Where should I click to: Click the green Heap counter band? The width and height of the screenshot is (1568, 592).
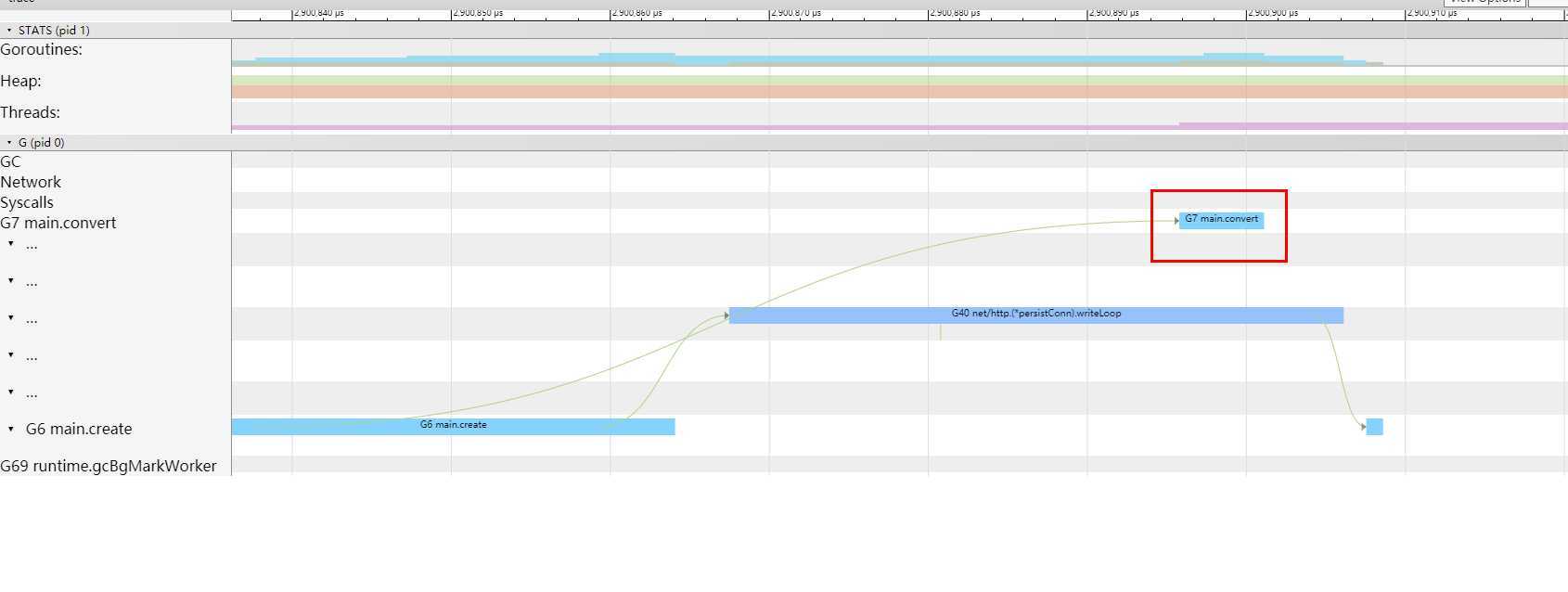pyautogui.click(x=899, y=80)
